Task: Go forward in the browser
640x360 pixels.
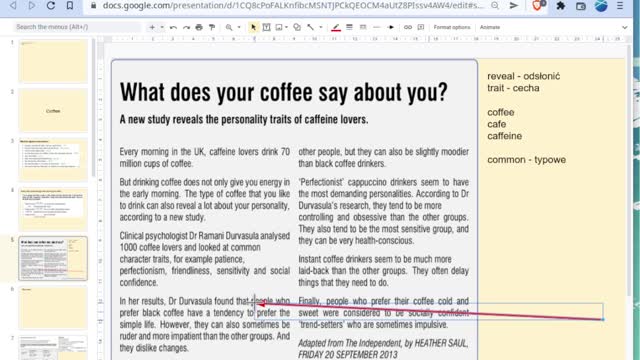Action: (31, 6)
